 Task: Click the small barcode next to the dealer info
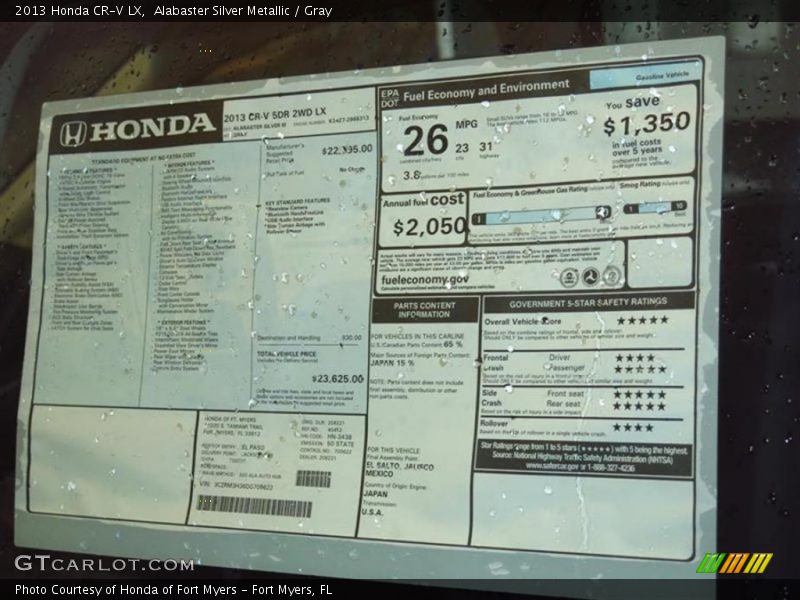click(x=313, y=479)
